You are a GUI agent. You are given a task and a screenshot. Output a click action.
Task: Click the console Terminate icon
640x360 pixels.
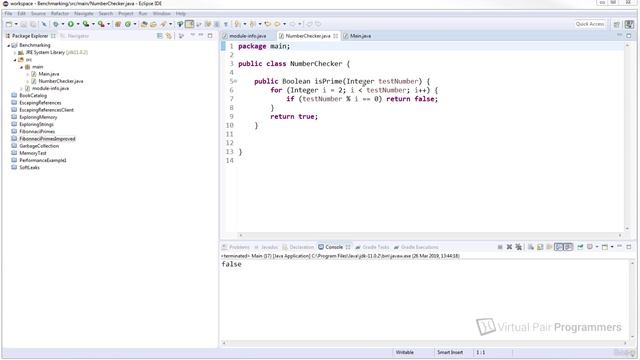pyautogui.click(x=500, y=247)
